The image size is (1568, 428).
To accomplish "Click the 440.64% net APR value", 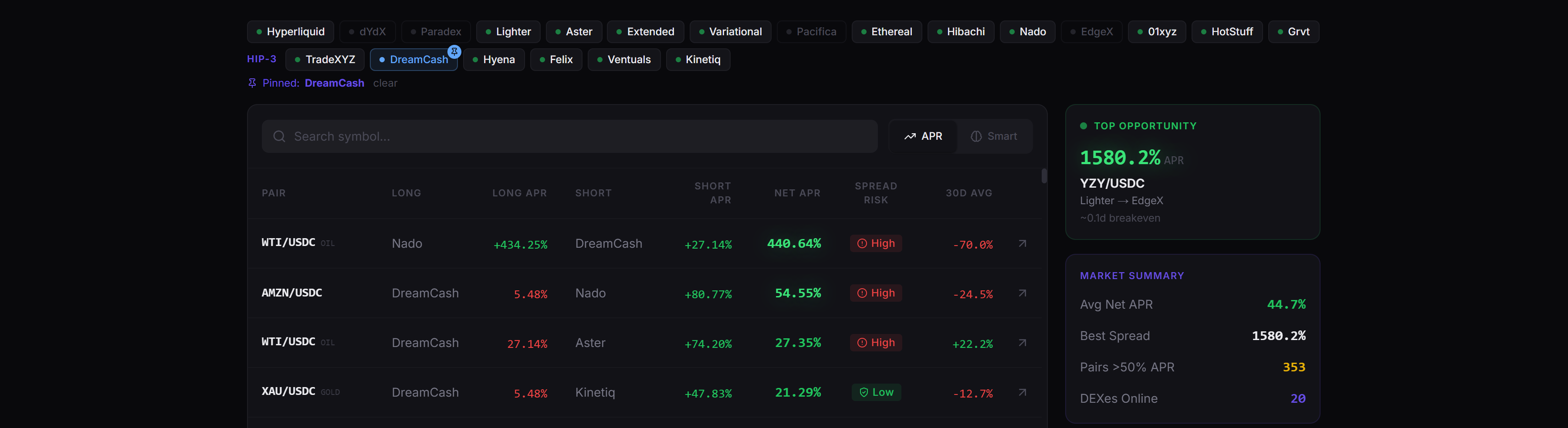I will [794, 244].
